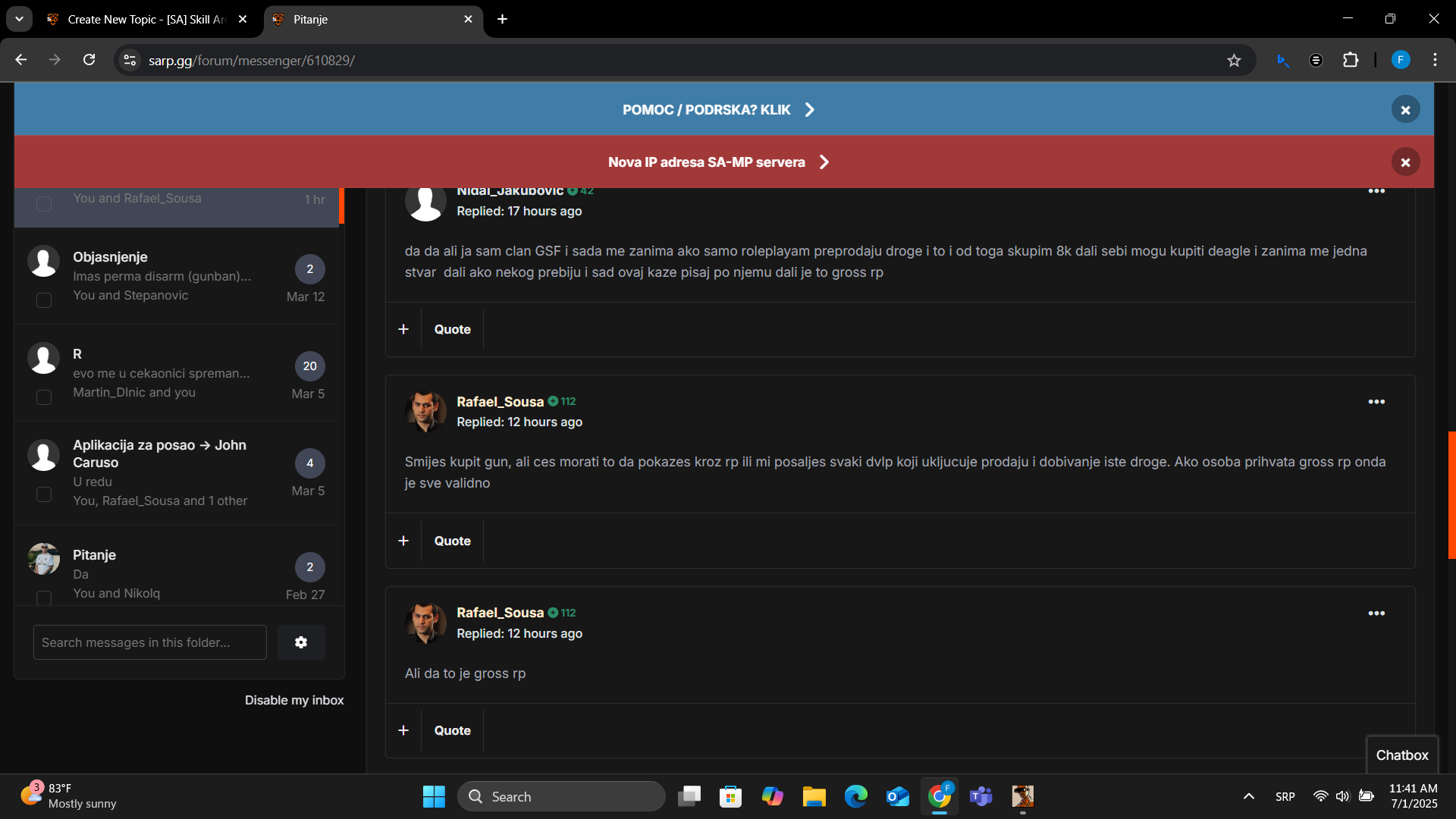Switch the SRP keyboard language indicator
This screenshot has width=1456, height=819.
tap(1285, 796)
